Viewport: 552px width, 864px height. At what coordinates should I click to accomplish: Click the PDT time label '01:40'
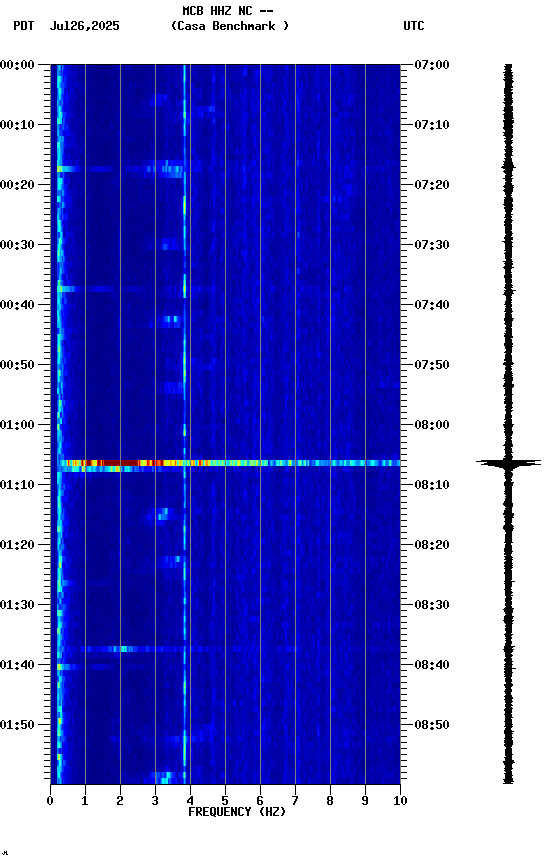coord(17,665)
